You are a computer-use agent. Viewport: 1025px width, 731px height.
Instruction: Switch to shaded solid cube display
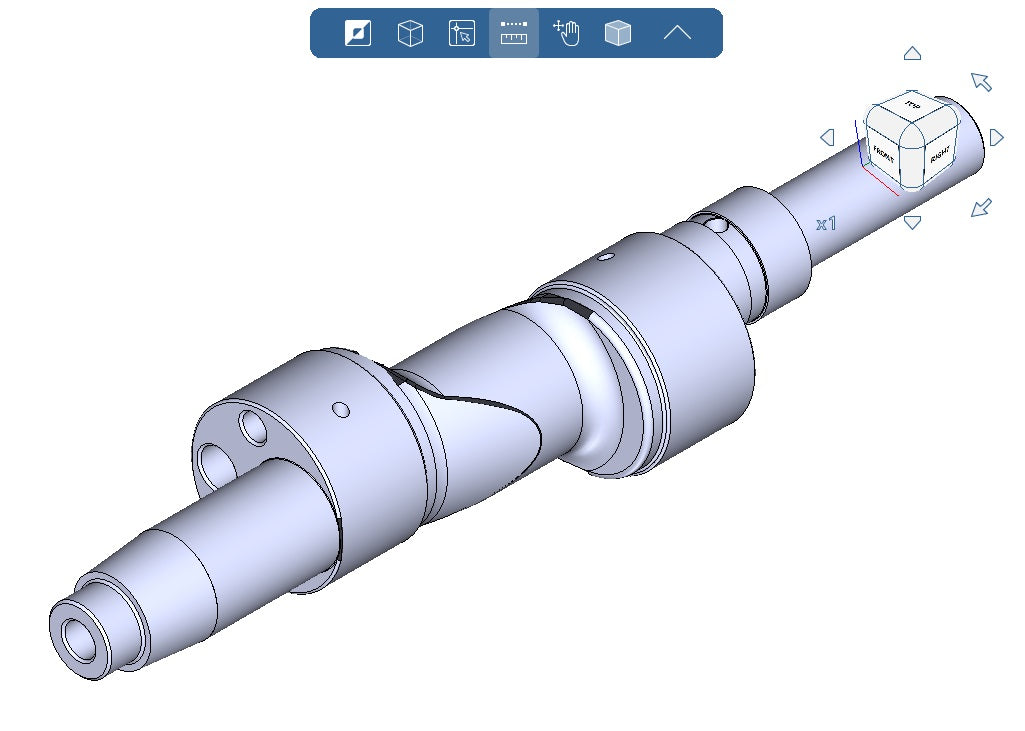(618, 34)
